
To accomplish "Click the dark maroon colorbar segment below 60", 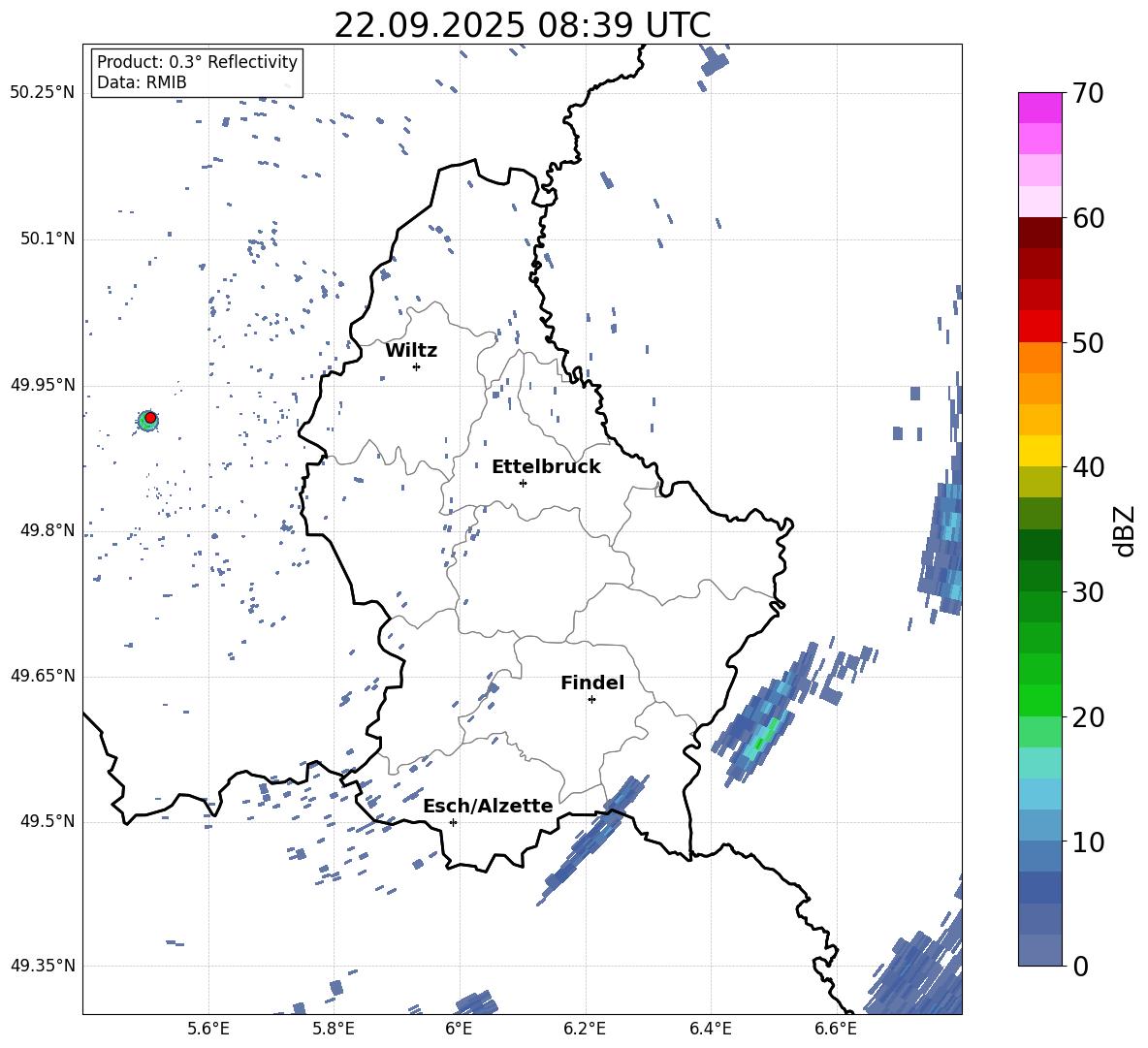I will [x=1039, y=233].
